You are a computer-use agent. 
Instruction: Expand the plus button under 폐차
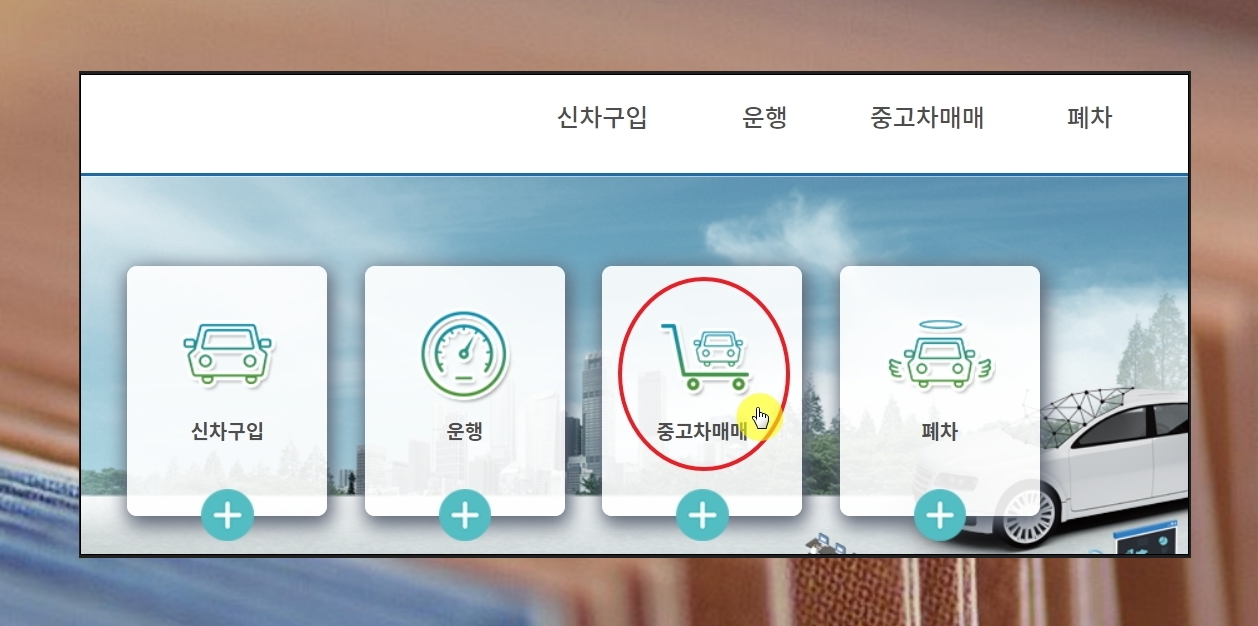pyautogui.click(x=940, y=515)
